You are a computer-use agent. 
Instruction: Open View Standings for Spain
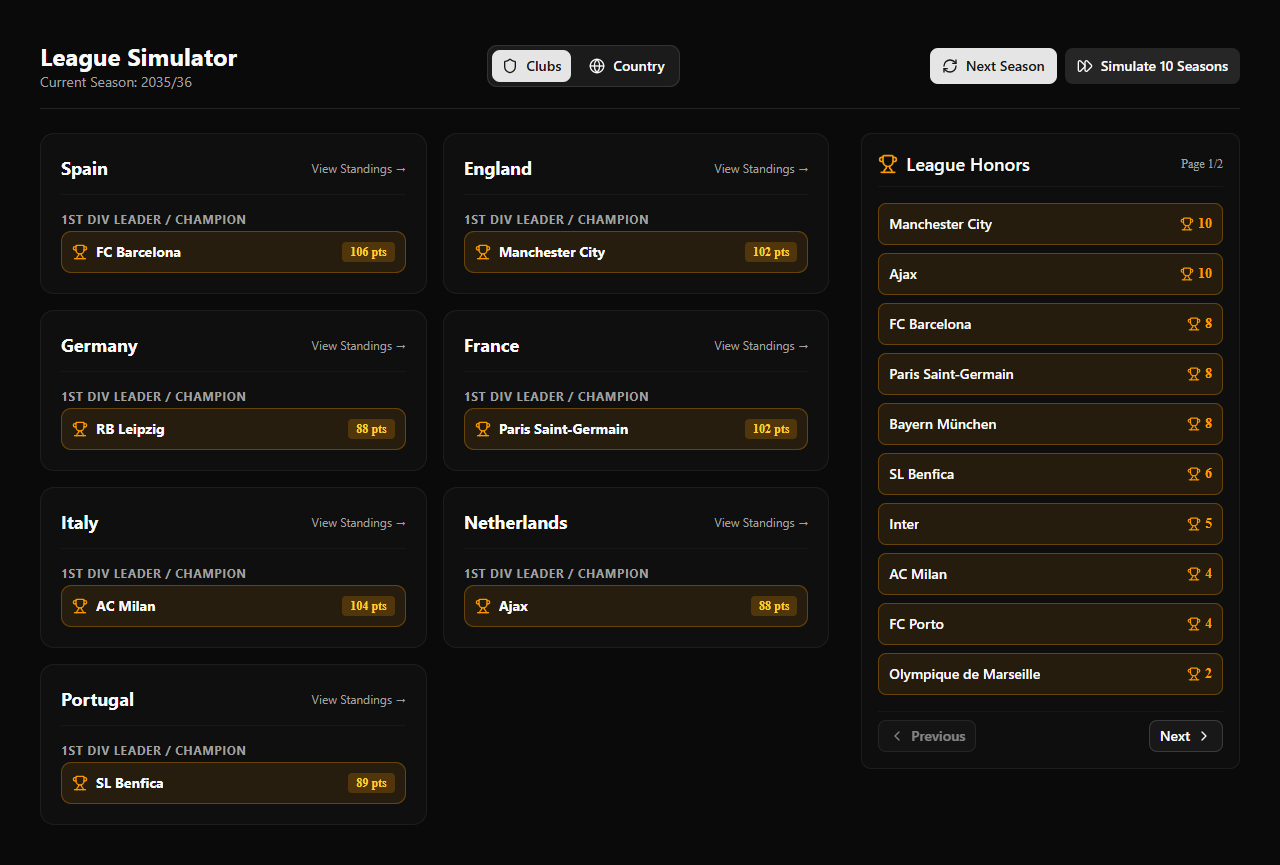pos(359,169)
